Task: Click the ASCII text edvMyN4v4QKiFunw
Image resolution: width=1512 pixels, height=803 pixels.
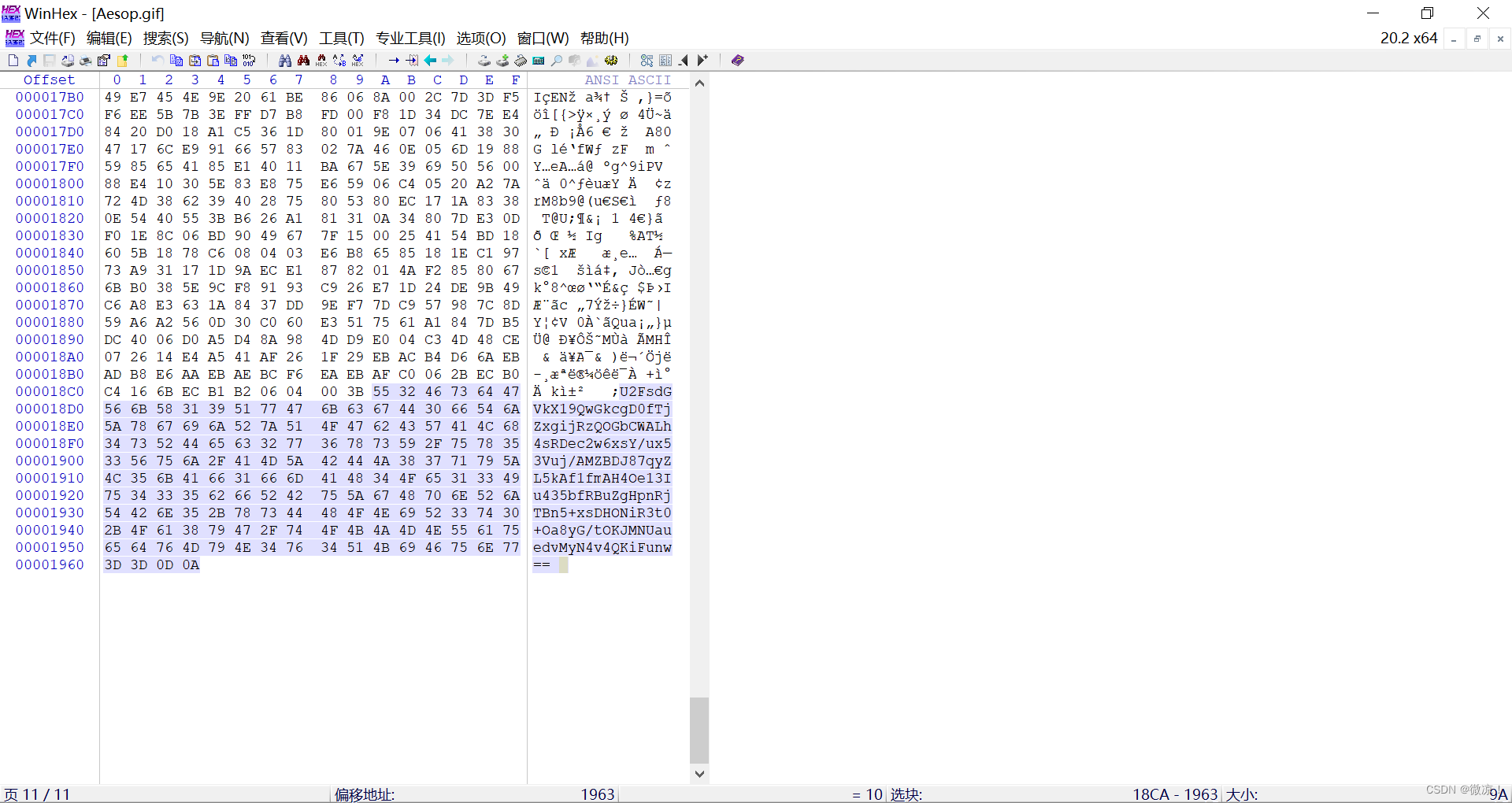Action: (x=602, y=547)
